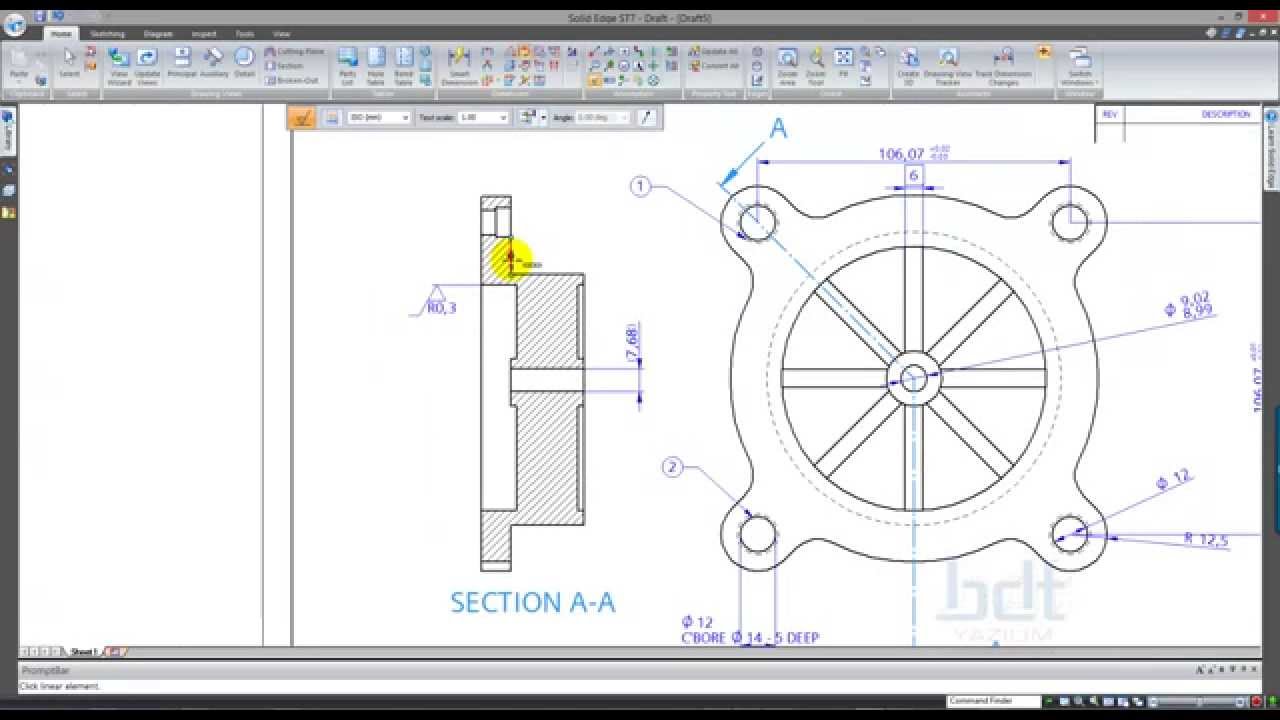Viewport: 1280px width, 720px height.
Task: Select the R 12,5 radius dimension
Action: point(1206,540)
